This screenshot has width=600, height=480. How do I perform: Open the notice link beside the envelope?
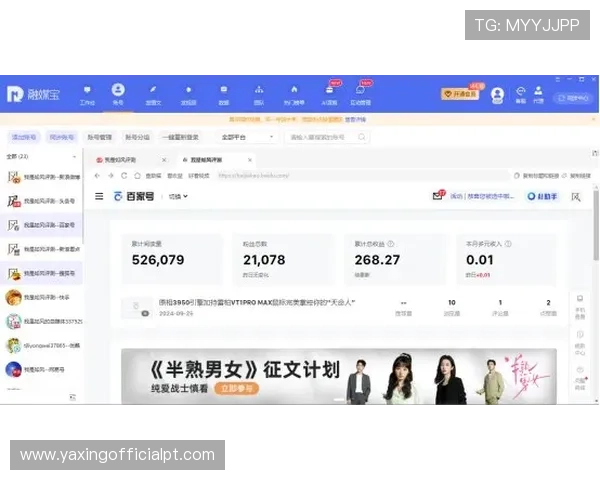[x=481, y=196]
